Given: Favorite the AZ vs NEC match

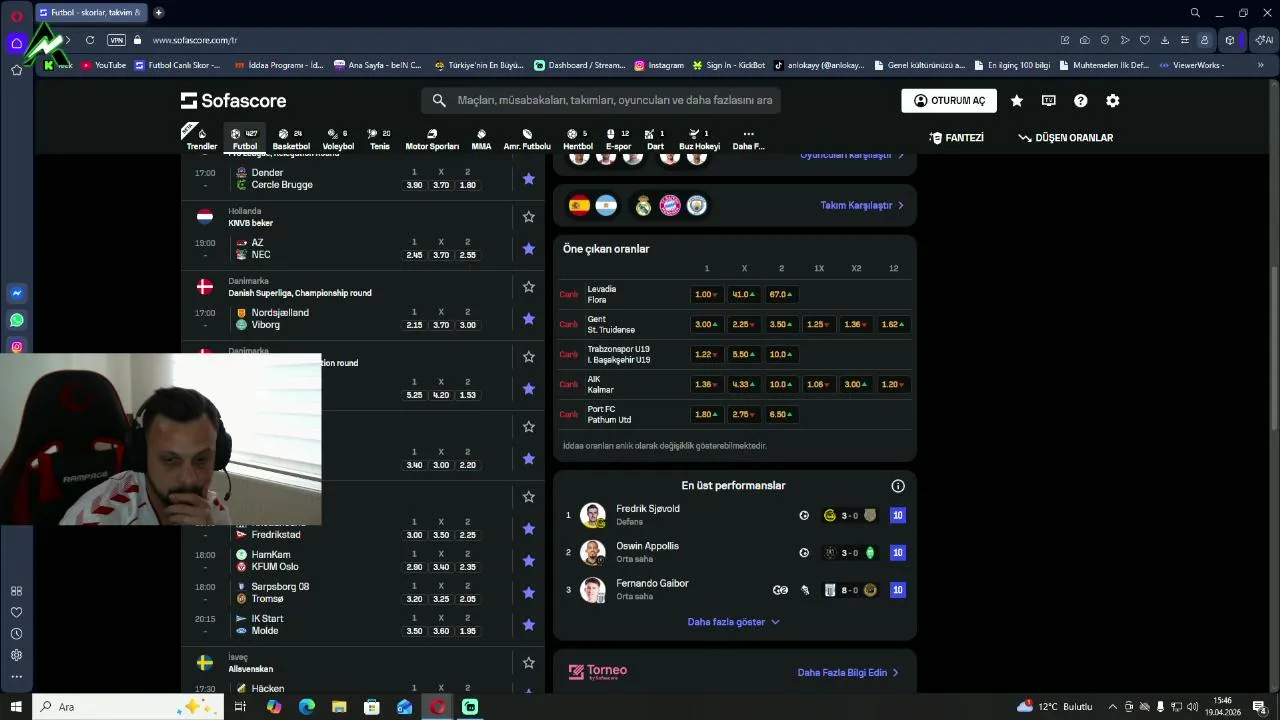Looking at the screenshot, I should click(529, 249).
